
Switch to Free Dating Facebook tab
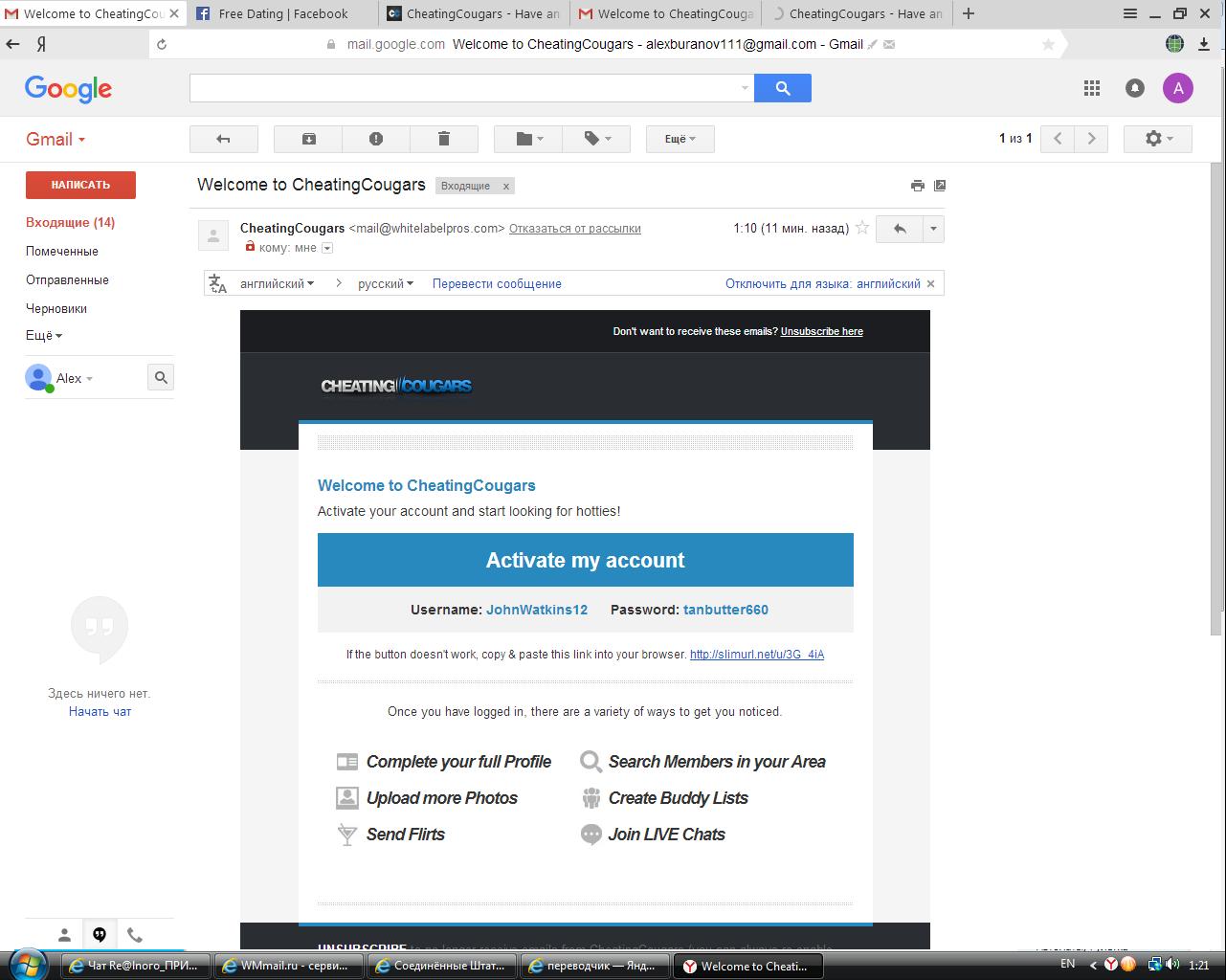click(x=282, y=13)
